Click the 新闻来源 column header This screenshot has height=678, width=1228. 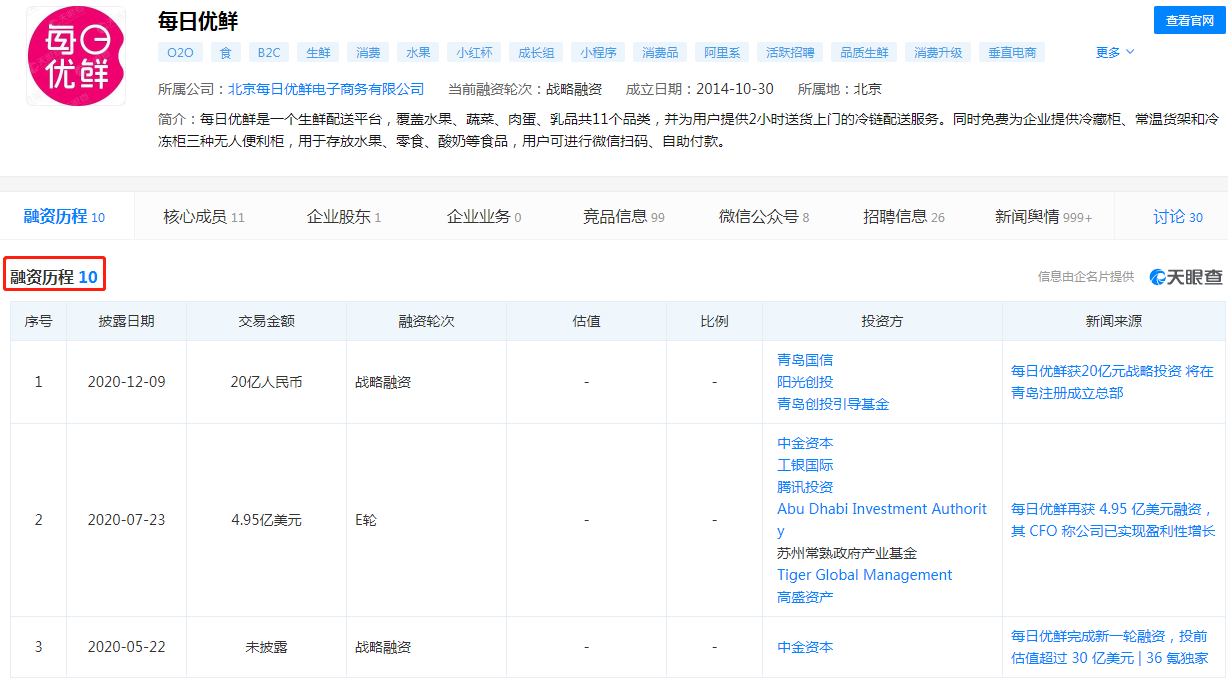[1114, 321]
